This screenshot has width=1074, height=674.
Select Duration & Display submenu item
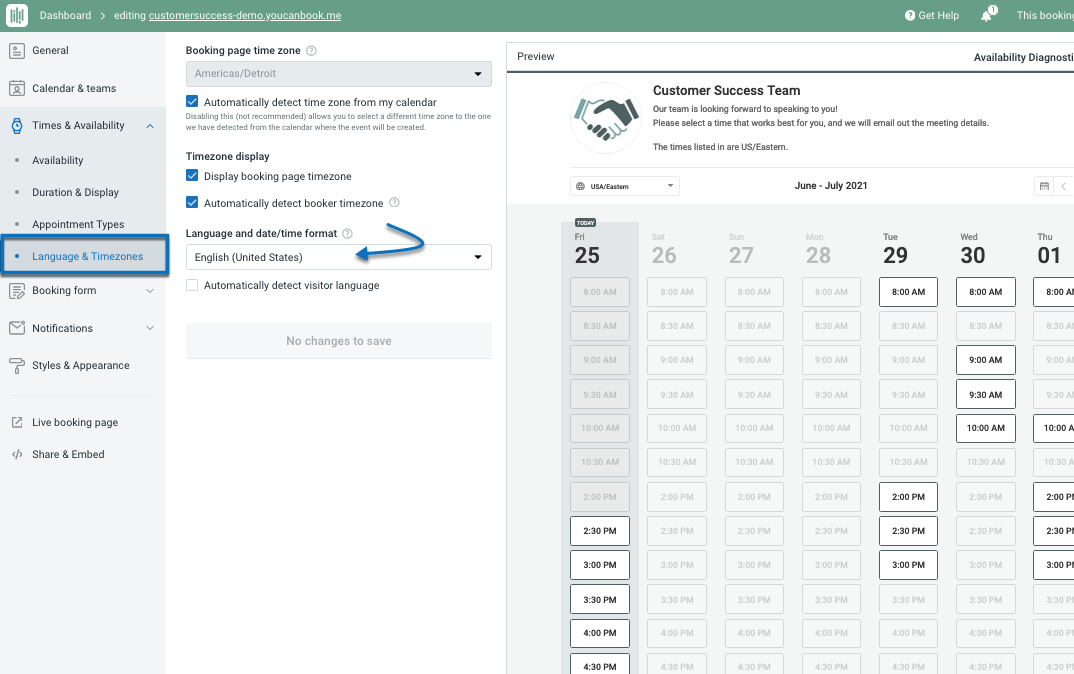coord(75,192)
